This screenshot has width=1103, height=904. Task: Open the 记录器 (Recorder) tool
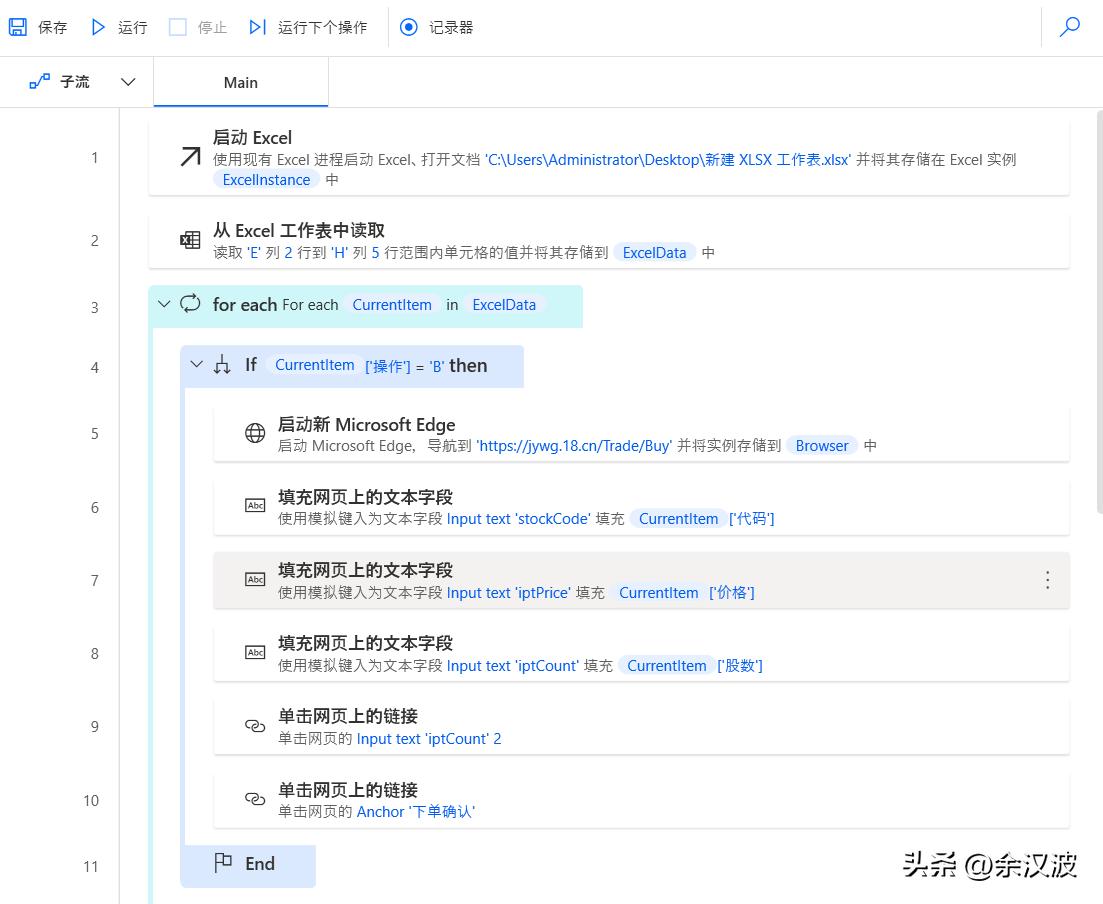pyautogui.click(x=408, y=27)
